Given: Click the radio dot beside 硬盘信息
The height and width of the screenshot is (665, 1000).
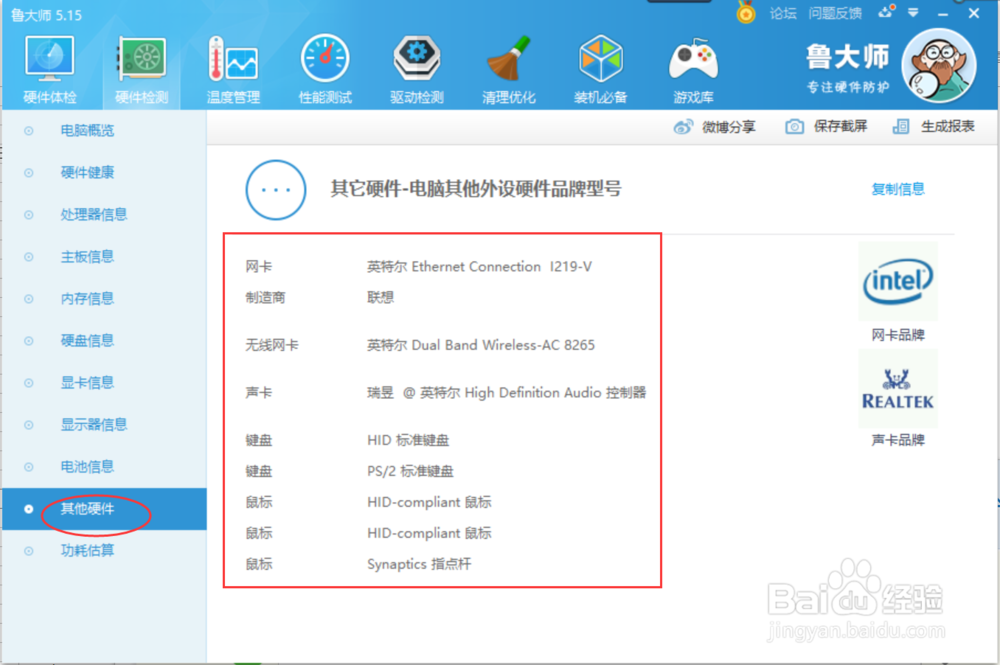Looking at the screenshot, I should [x=29, y=341].
